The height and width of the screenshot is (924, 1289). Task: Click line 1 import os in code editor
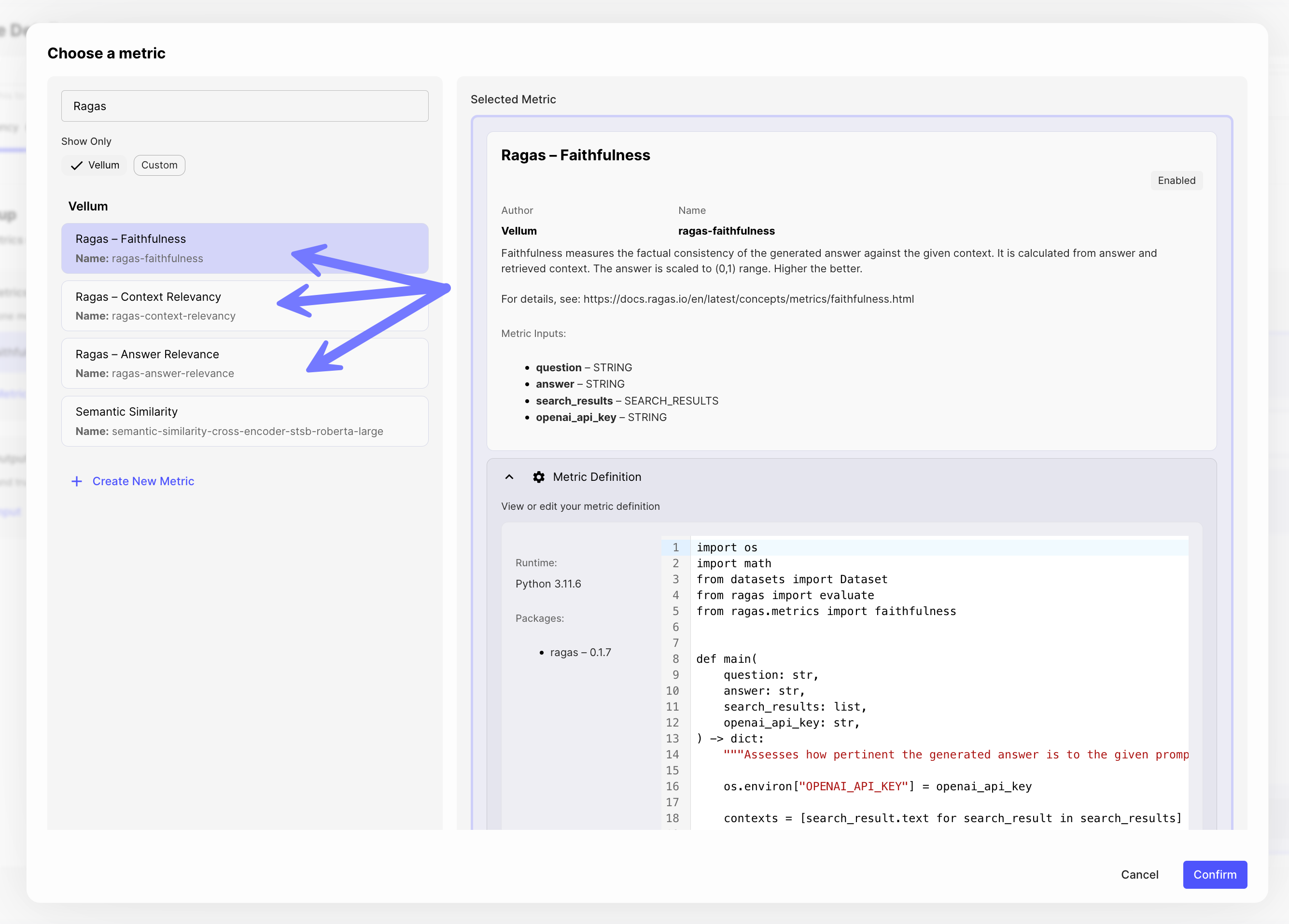(727, 547)
